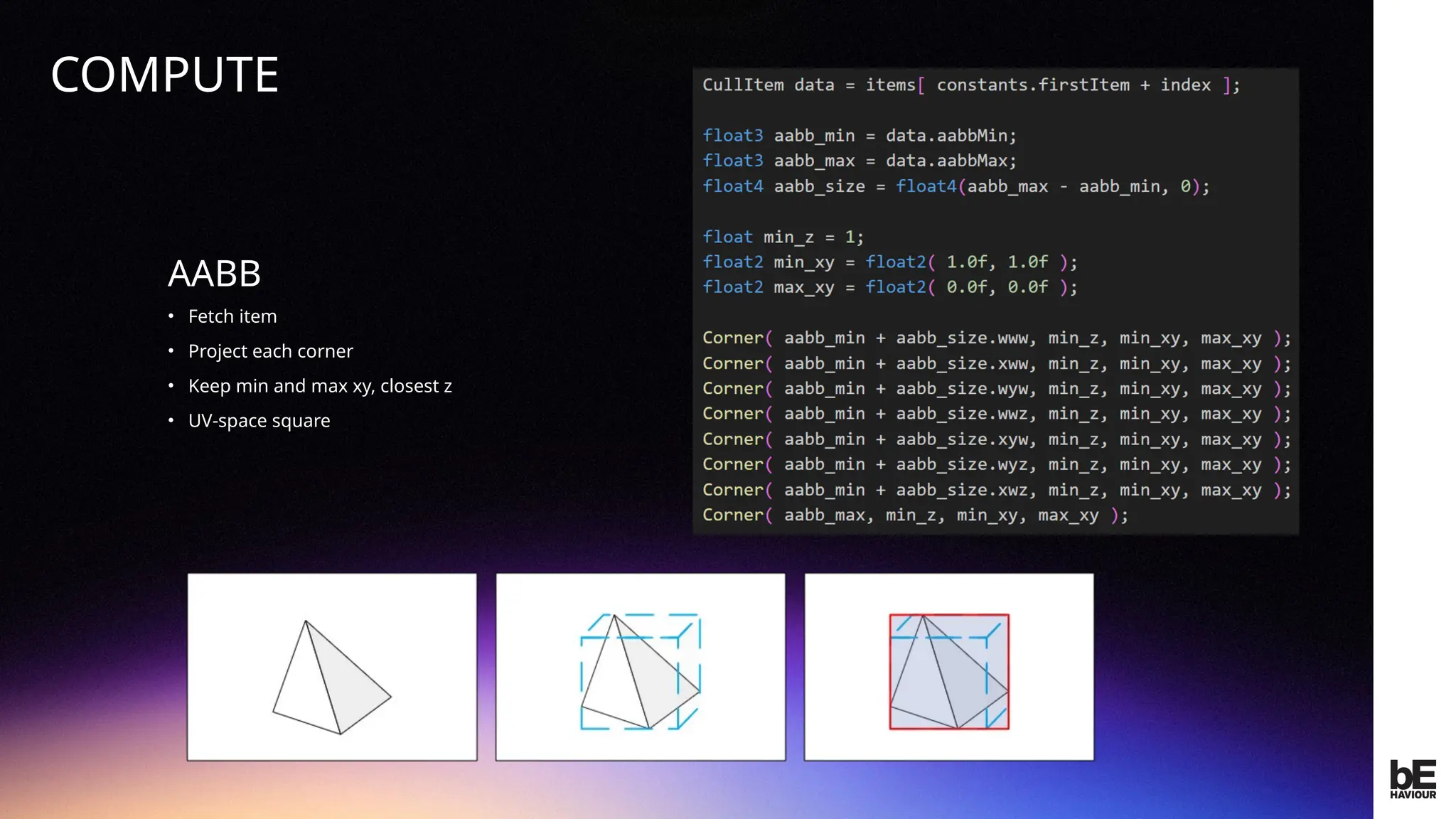Click the Behaviour logo icon
This screenshot has height=819, width=1456.
1413,779
